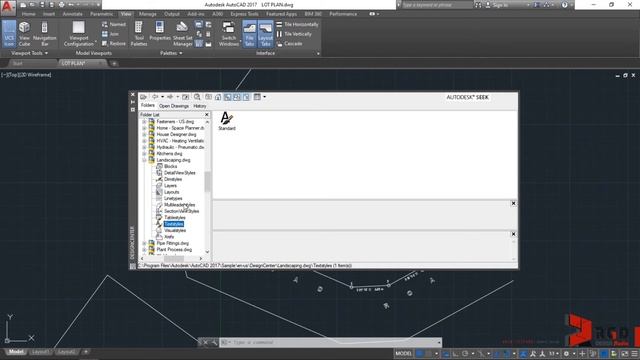Close the Folder List pane

pyautogui.click(x=207, y=115)
